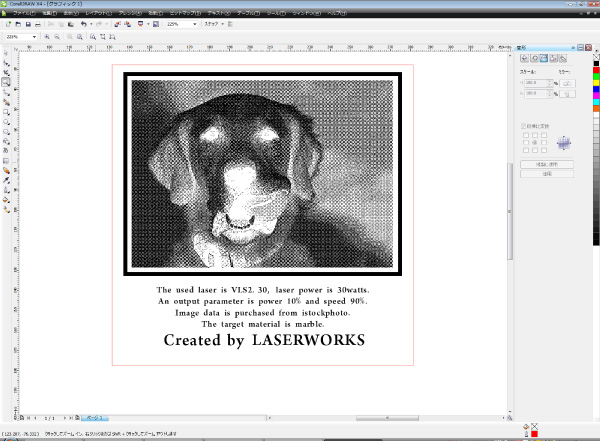This screenshot has width=600, height=441.
Task: Expand the zoom level dropdown in standard toolbar
Action: tap(194, 24)
